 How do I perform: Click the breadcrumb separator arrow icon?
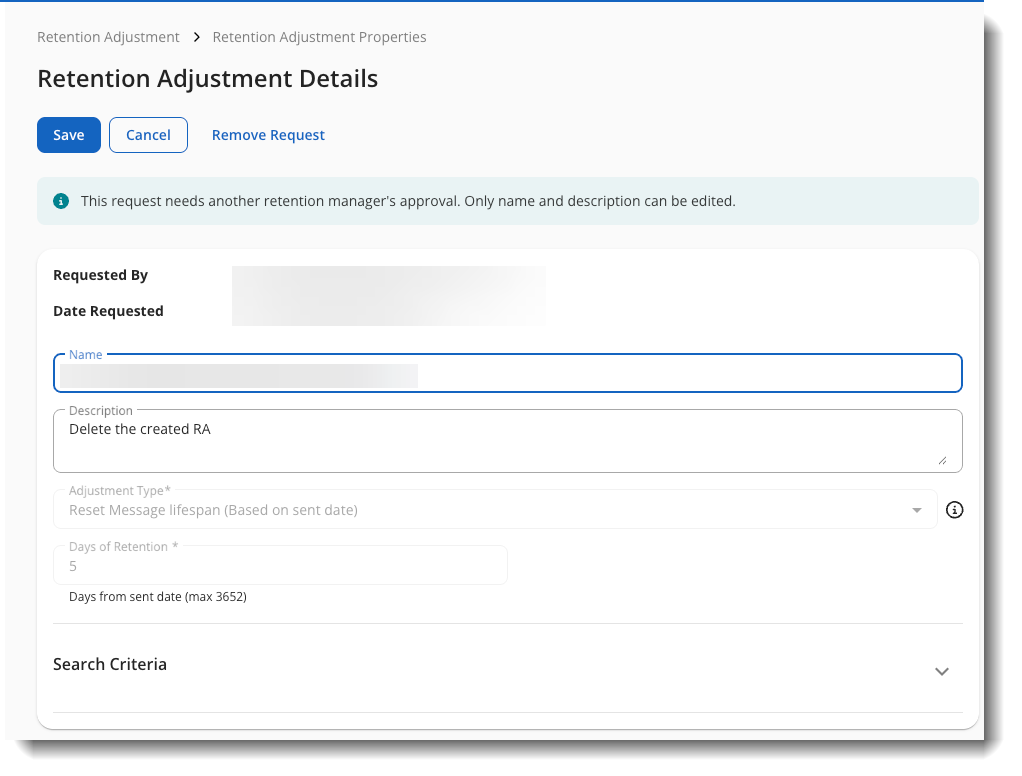pyautogui.click(x=196, y=37)
